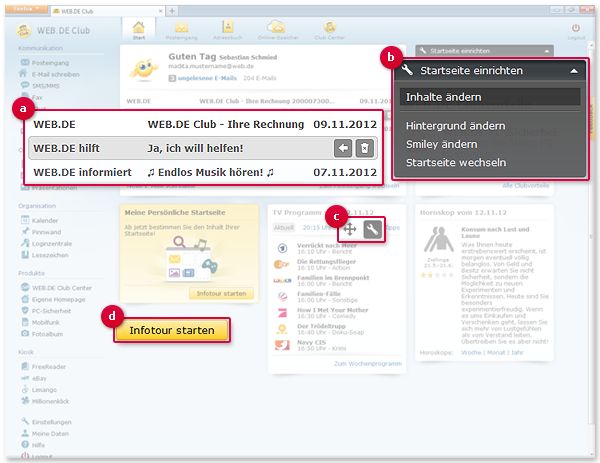This screenshot has width=600, height=463.
Task: Click channel logo beside Familien-Fälle
Action: click(x=282, y=297)
